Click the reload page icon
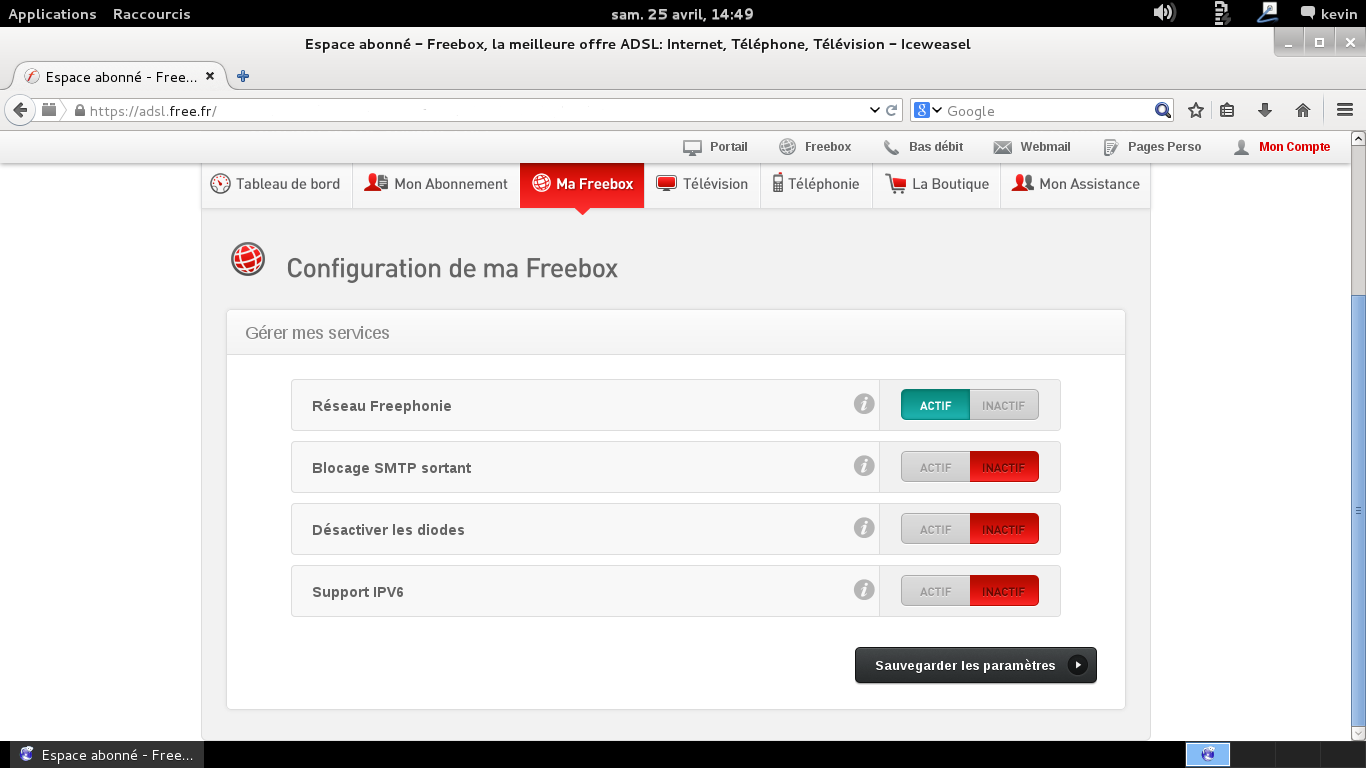Screen dimensions: 1366x768 [x=891, y=110]
